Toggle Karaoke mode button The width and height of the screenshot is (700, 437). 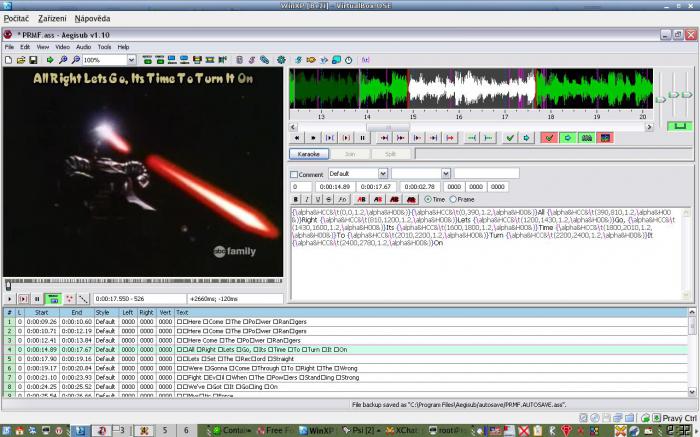click(x=309, y=154)
